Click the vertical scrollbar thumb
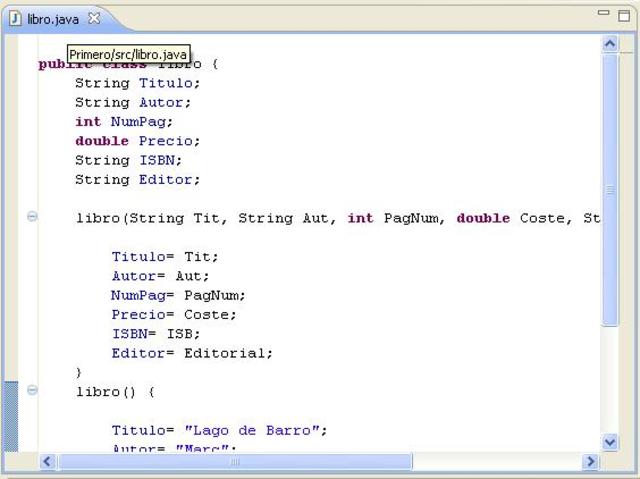Image resolution: width=640 pixels, height=479 pixels. 610,190
